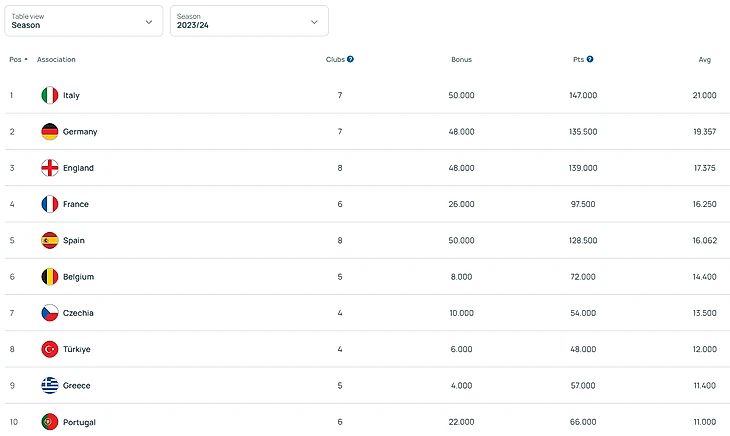Open the Czechia association link

point(78,313)
